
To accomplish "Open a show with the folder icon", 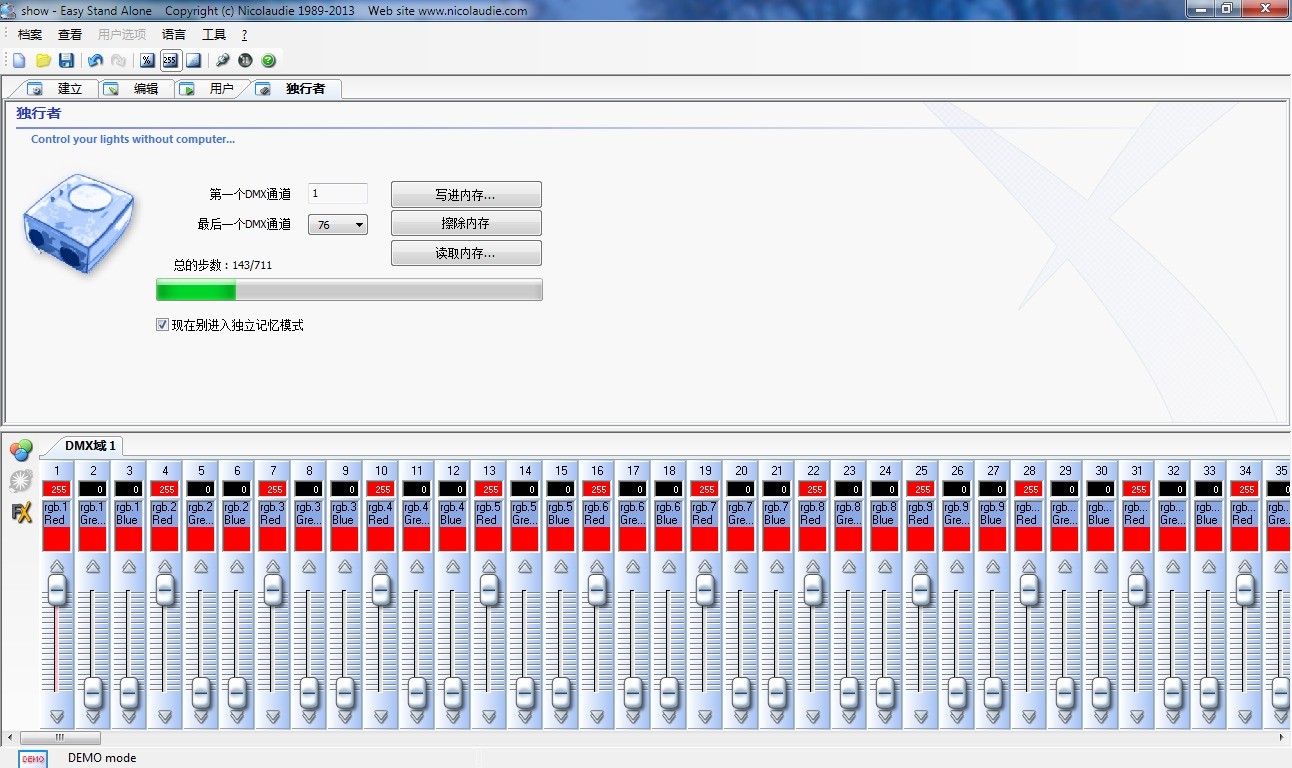I will click(43, 61).
